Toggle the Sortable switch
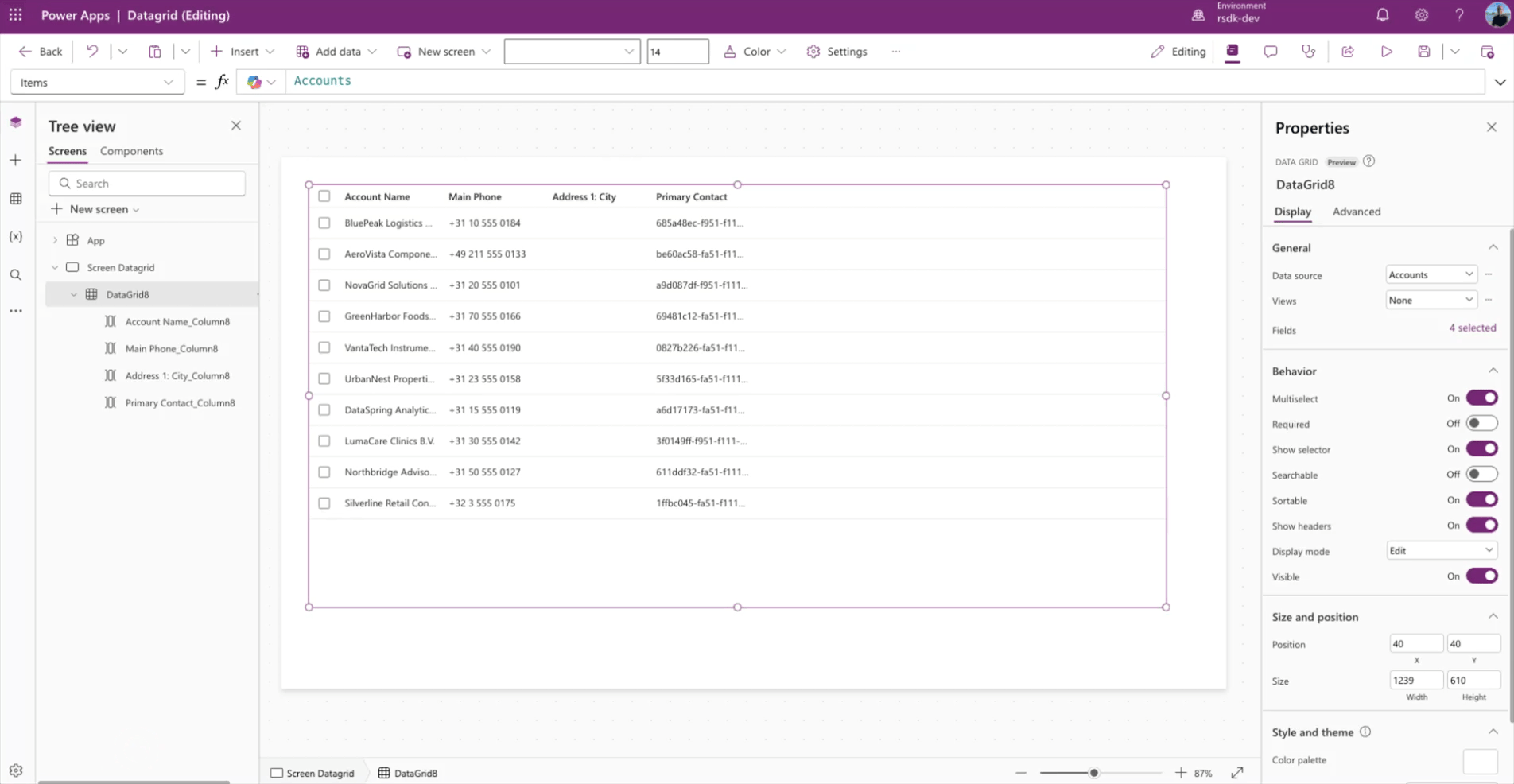The image size is (1514, 784). point(1482,500)
